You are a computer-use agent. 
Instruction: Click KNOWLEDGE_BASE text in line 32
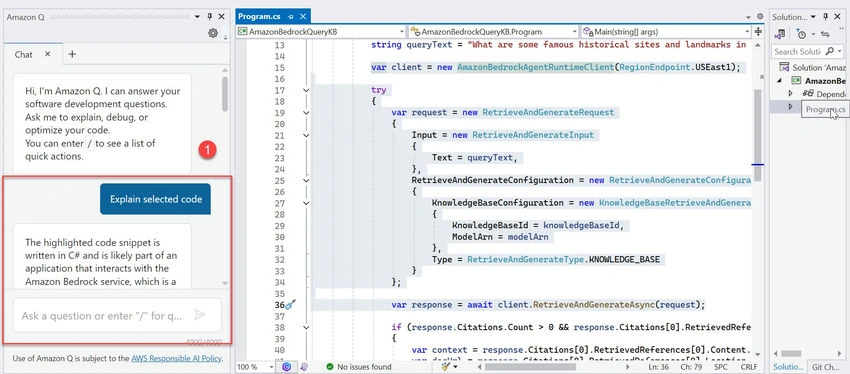coord(624,259)
